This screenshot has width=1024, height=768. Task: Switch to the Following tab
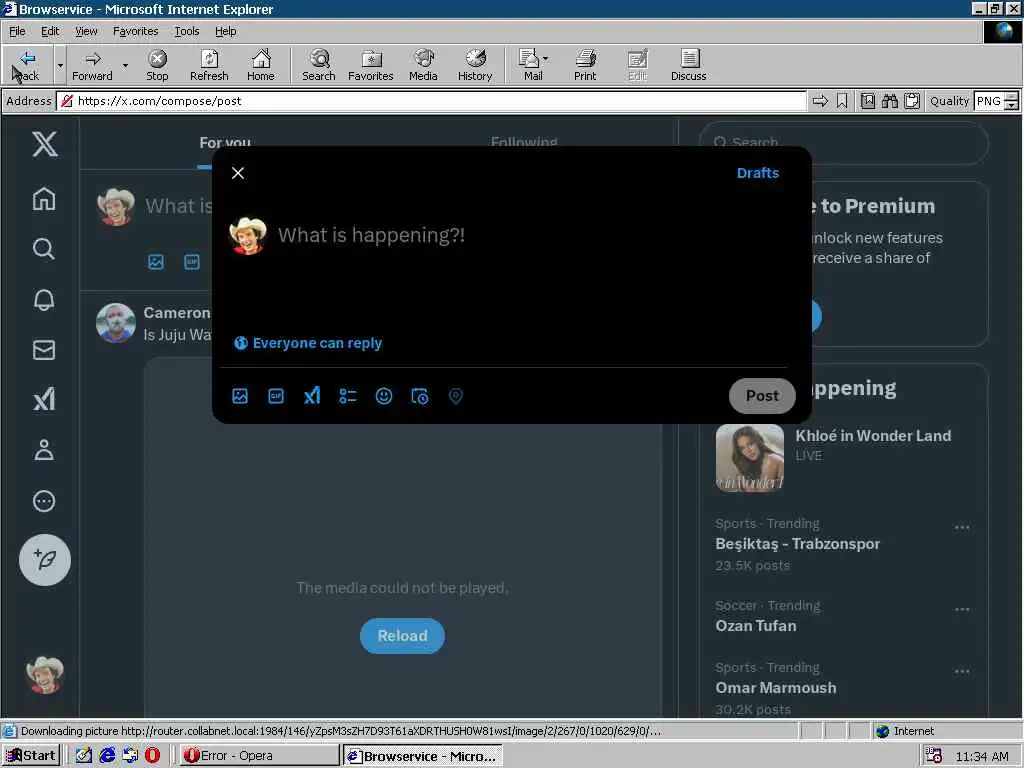pos(524,142)
